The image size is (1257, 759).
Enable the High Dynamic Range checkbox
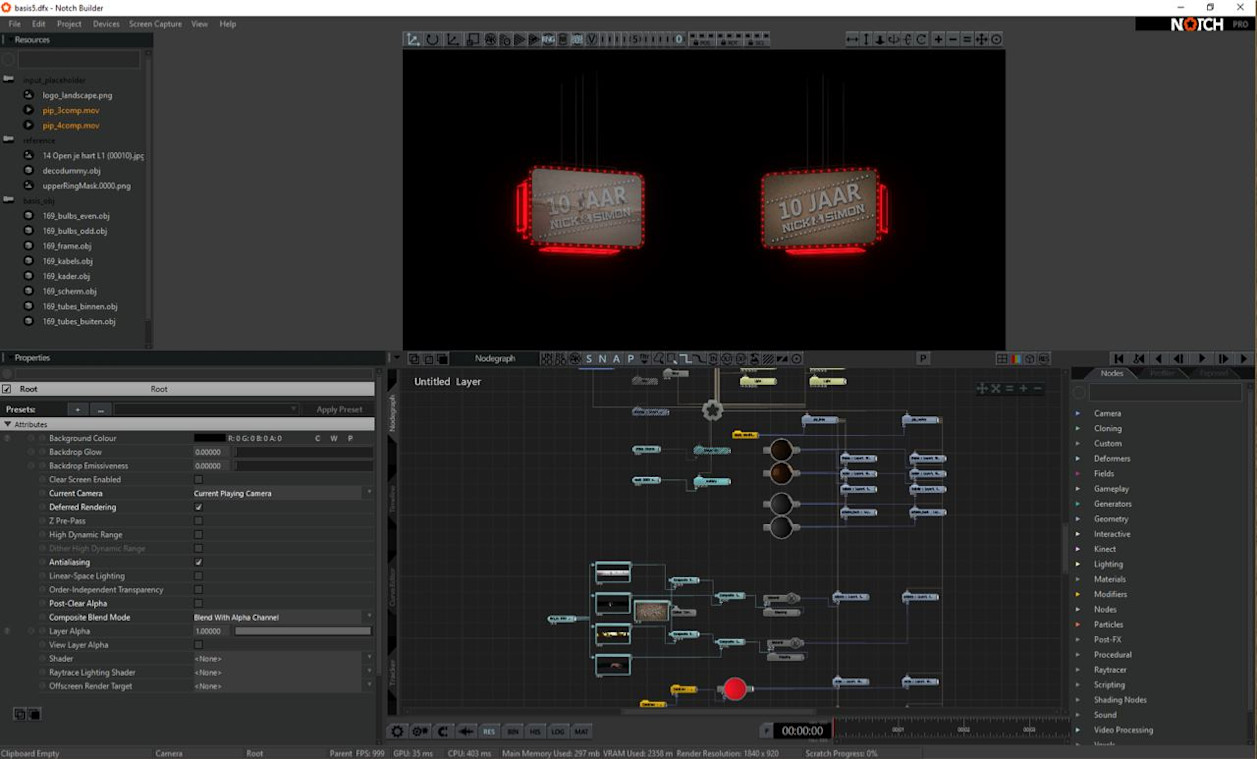coord(198,535)
